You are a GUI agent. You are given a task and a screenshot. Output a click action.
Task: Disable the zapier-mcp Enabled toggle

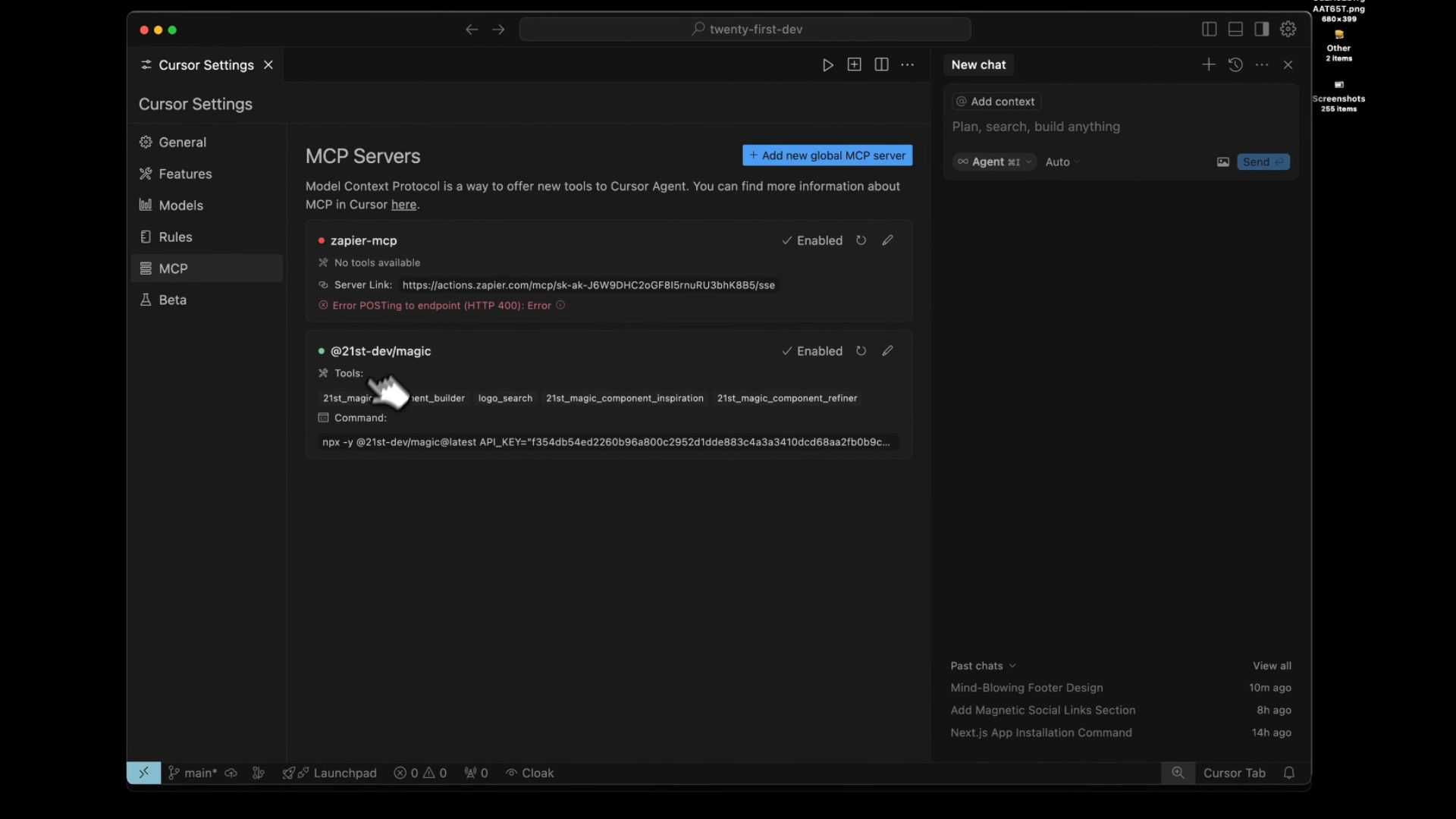click(x=812, y=240)
